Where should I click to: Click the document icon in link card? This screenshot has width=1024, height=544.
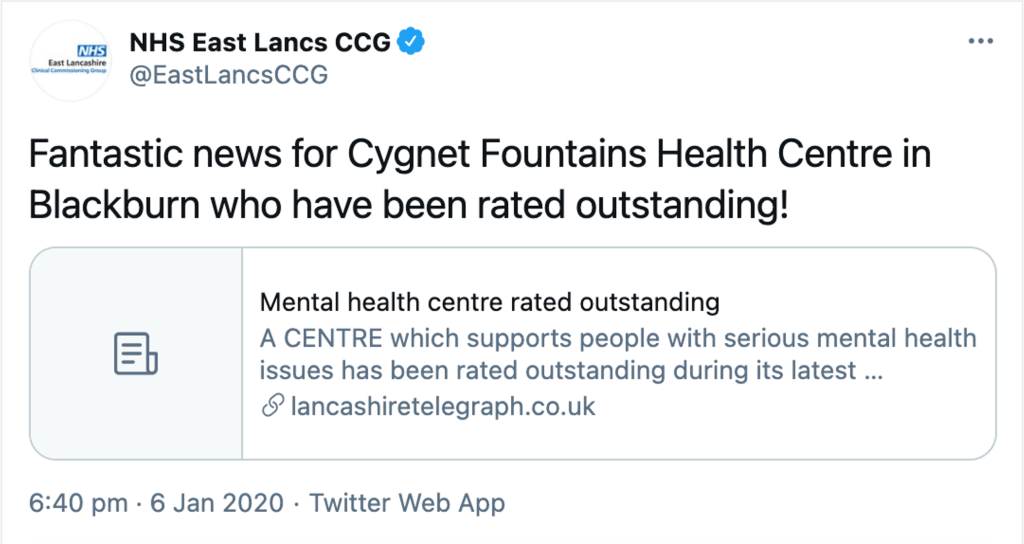point(136,354)
